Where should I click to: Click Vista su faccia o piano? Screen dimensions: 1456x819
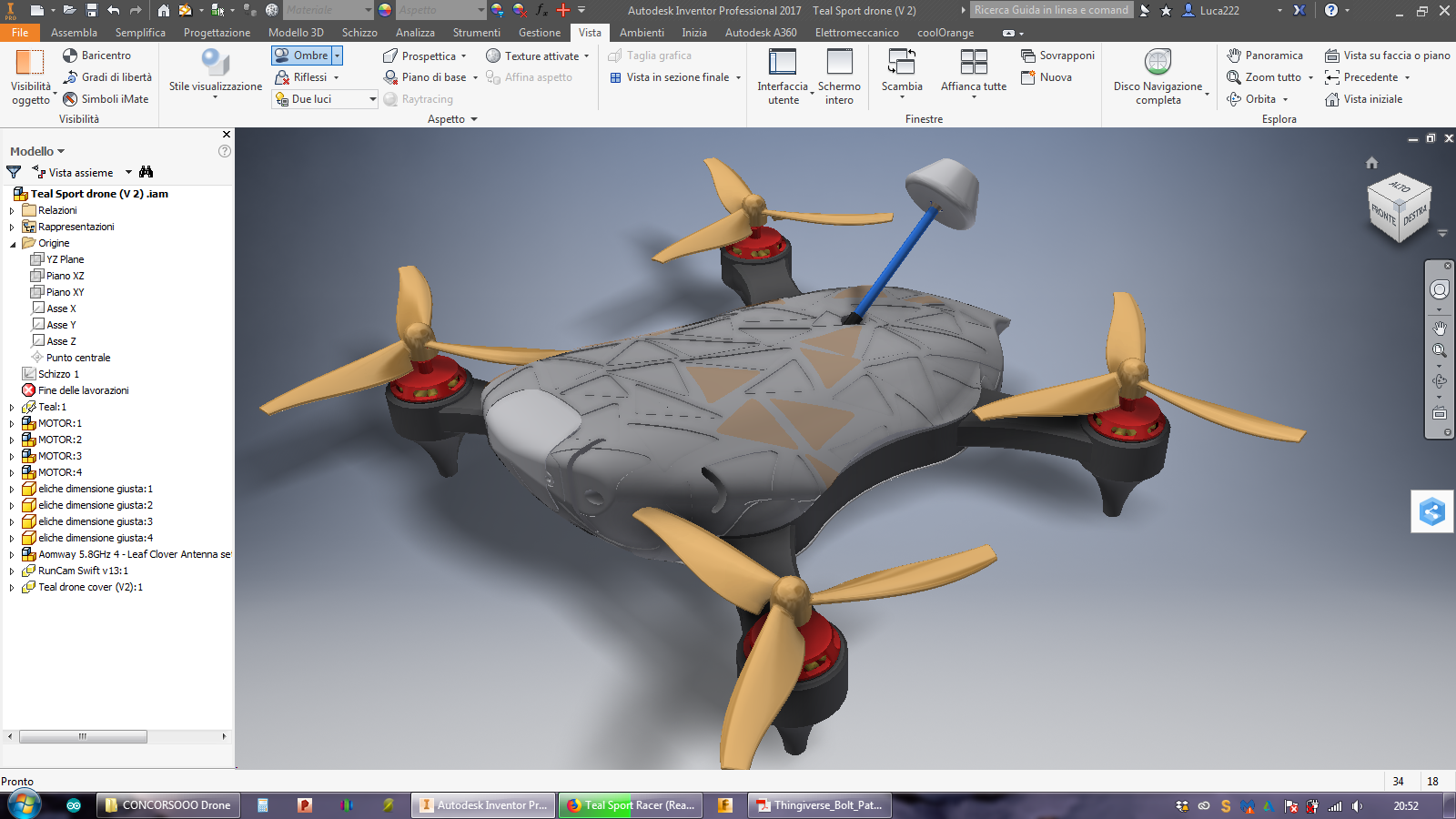click(1388, 56)
